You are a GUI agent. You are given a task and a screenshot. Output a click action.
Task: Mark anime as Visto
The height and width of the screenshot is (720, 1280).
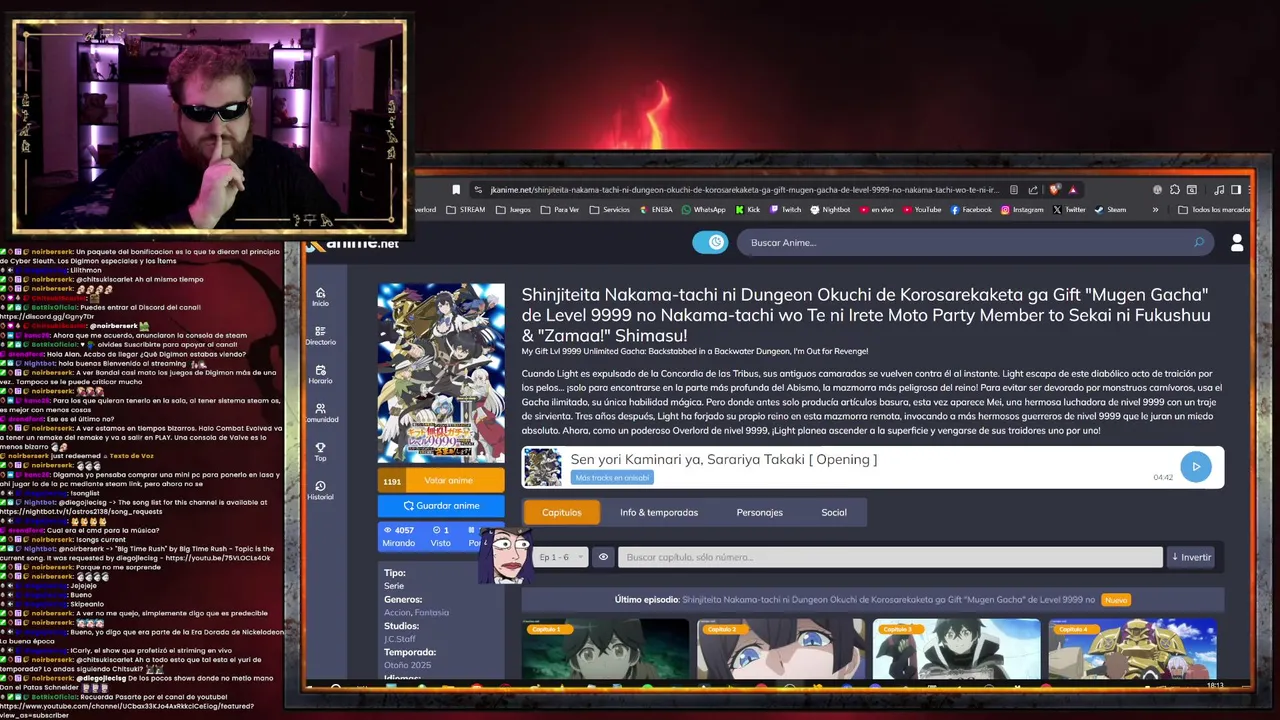click(440, 536)
